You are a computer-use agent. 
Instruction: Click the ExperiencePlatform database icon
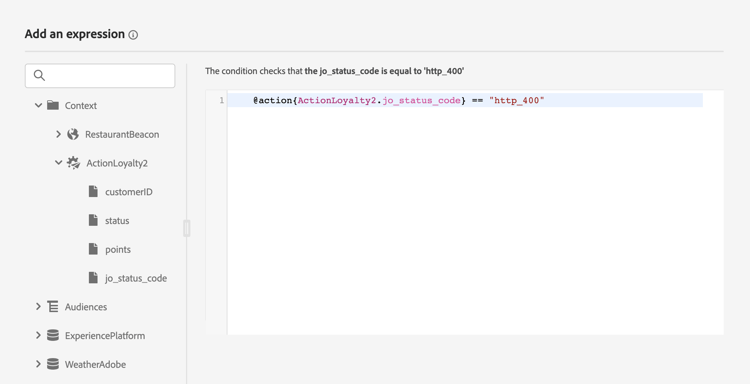click(x=53, y=335)
